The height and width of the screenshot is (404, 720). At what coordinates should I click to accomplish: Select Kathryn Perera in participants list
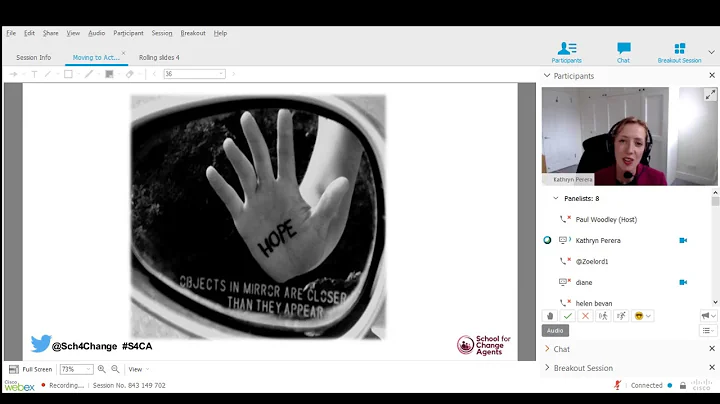598,241
